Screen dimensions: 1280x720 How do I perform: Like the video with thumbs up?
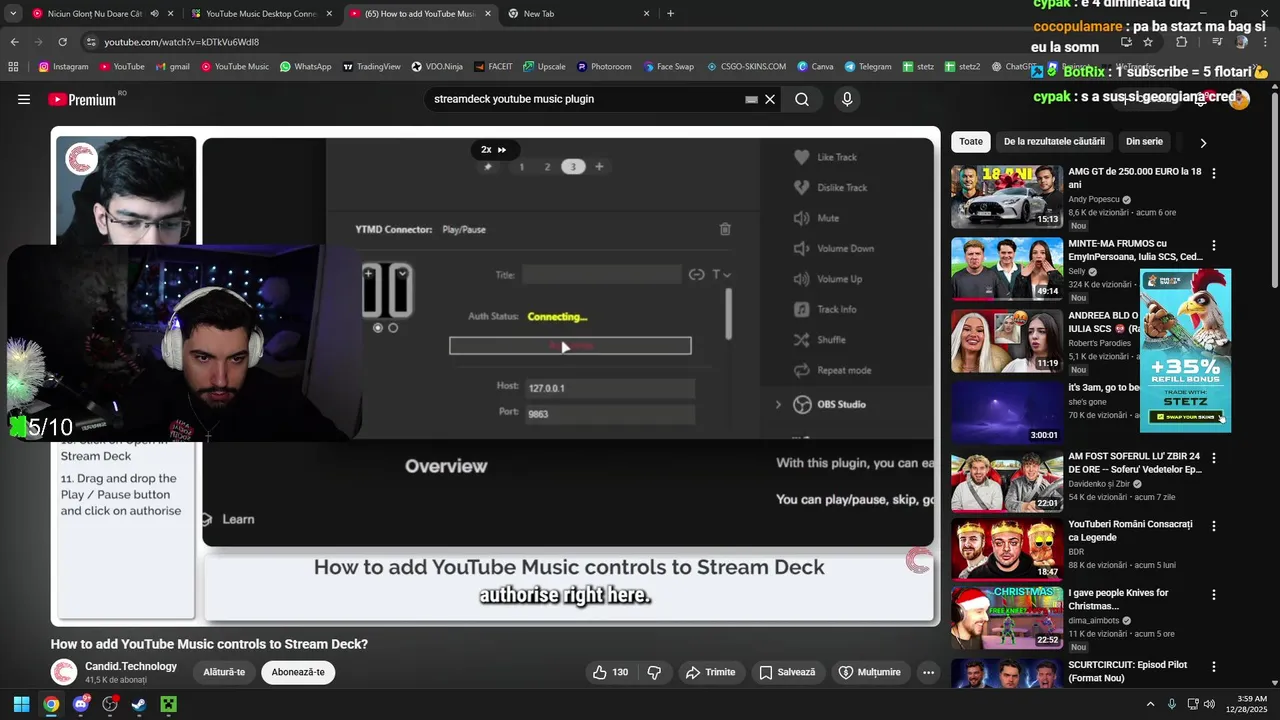610,672
